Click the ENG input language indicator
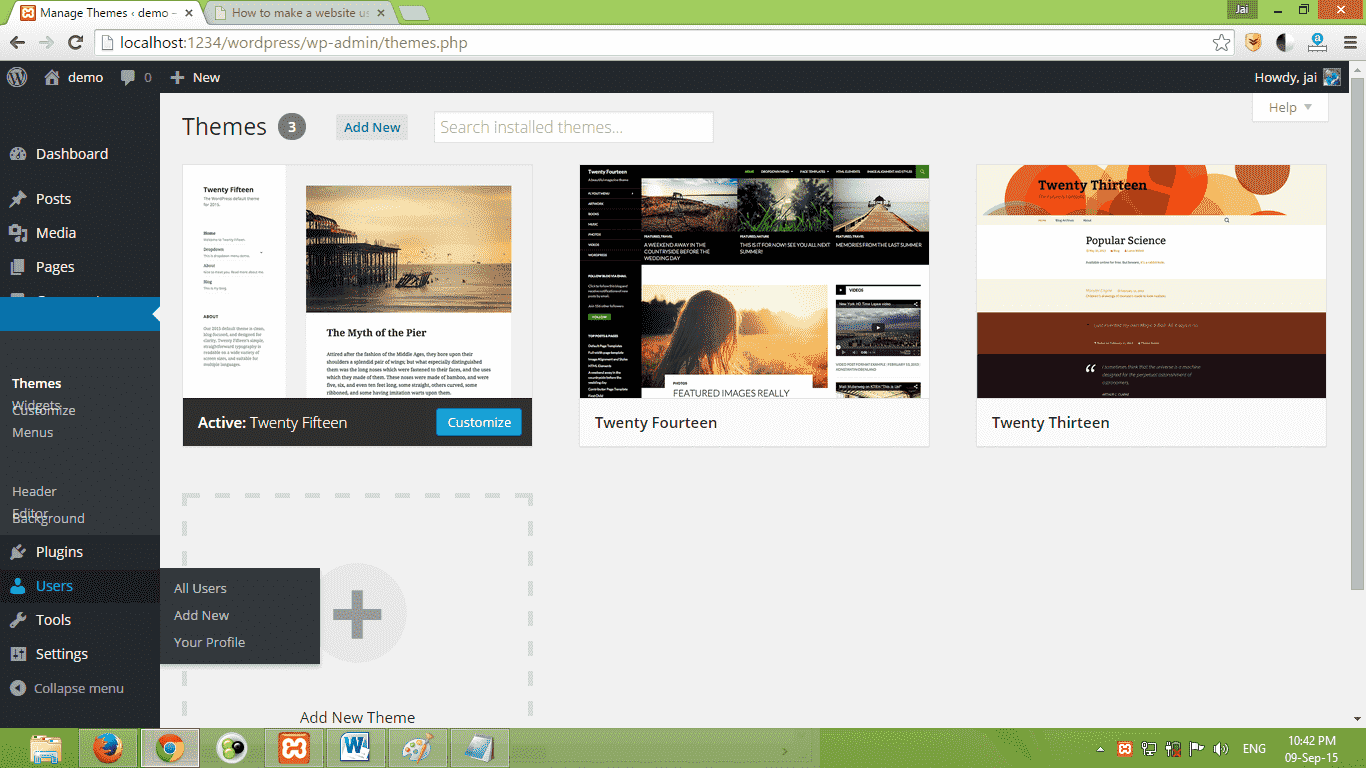Screen dimensions: 1366x768 pos(1254,748)
